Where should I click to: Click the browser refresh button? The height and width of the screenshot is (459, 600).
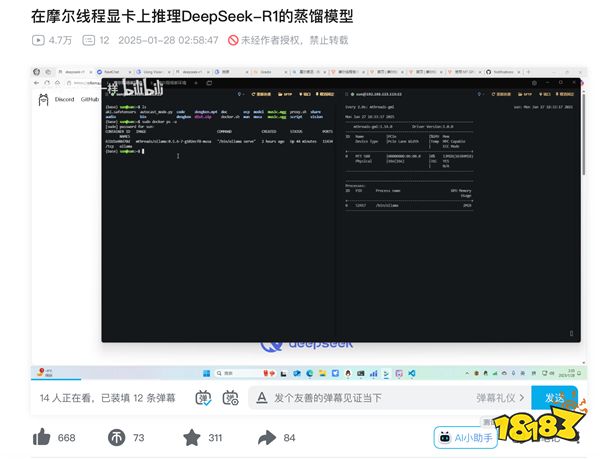47,83
